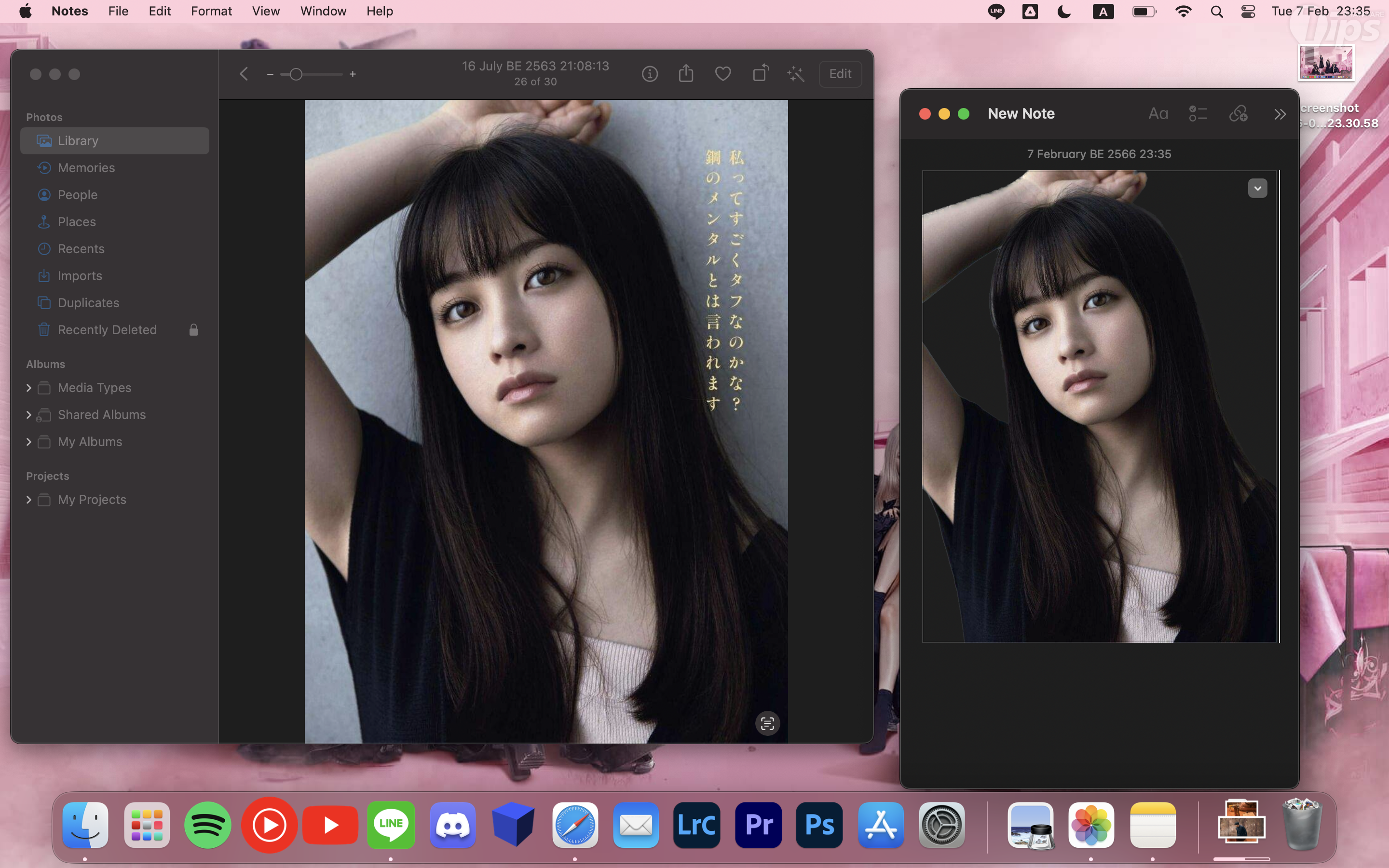Show more toolbar items in the Notes window
The height and width of the screenshot is (868, 1389).
1280,114
